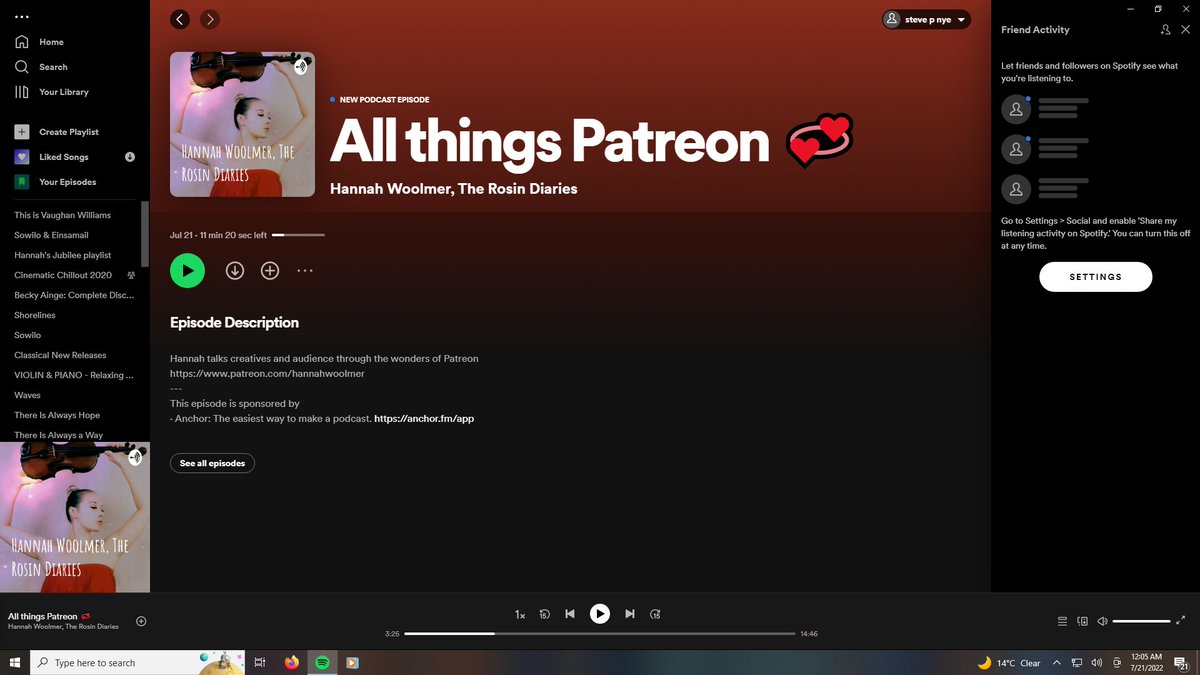The image size is (1200, 675).
Task: Open the Windows Start menu
Action: click(x=15, y=662)
